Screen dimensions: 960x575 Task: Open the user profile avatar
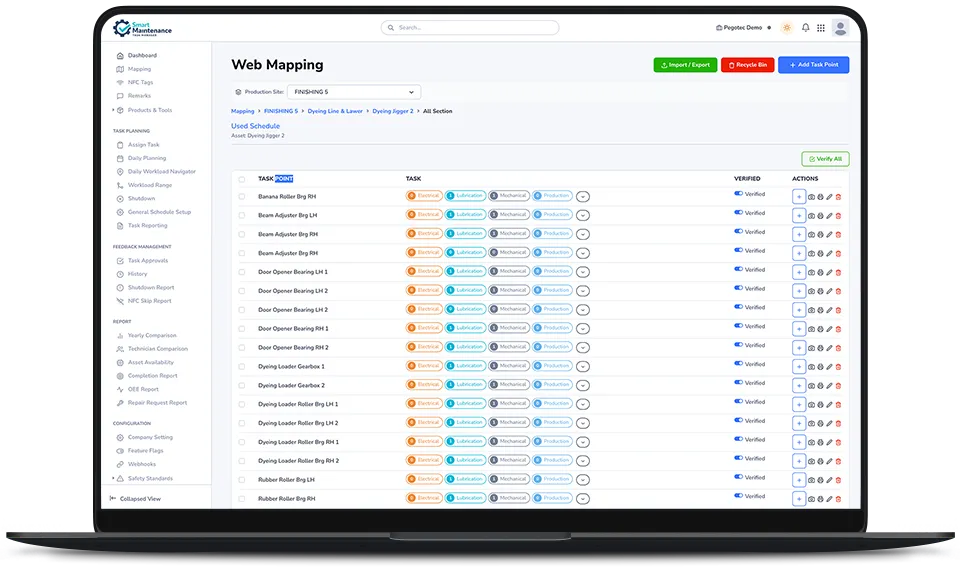[841, 28]
